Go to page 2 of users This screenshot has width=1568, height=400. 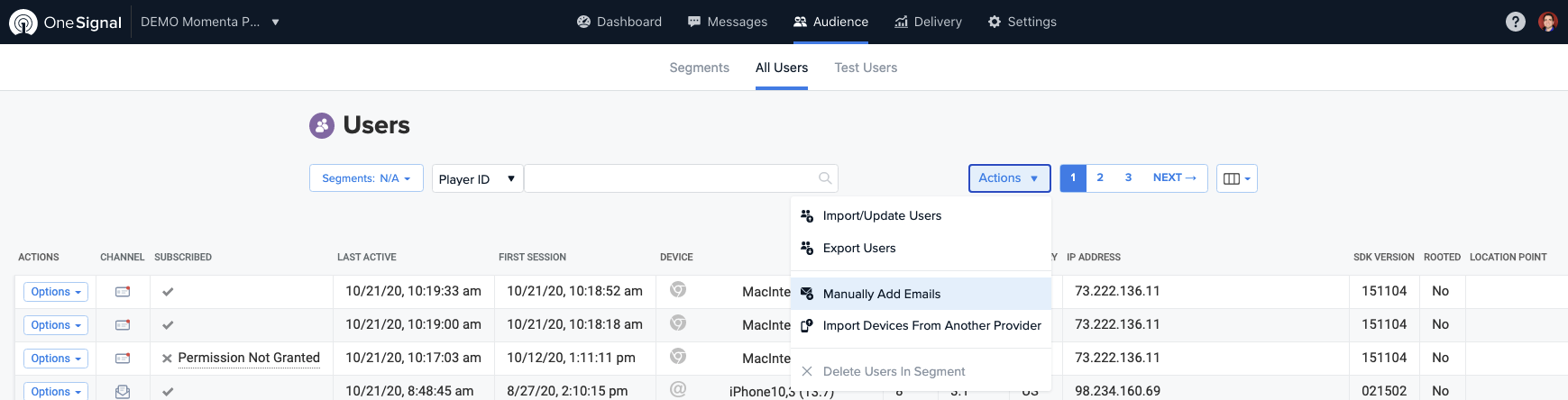pos(1100,177)
